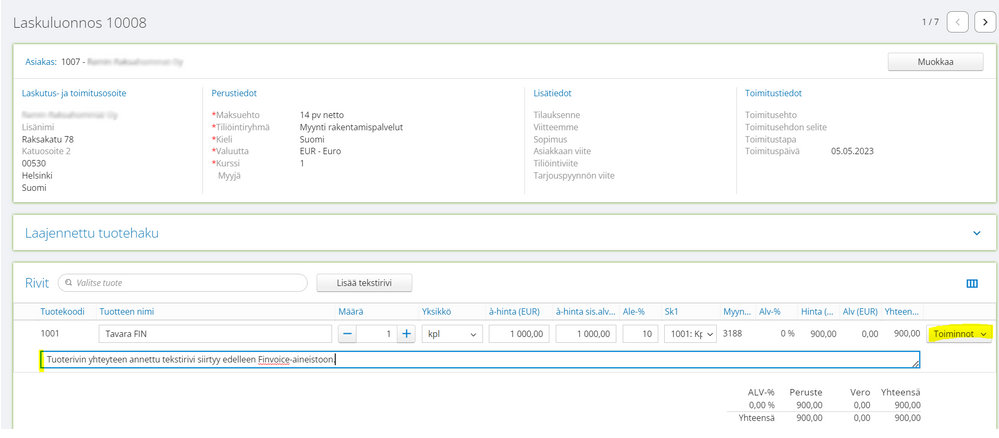Click the Alv-% column header

(x=770, y=312)
